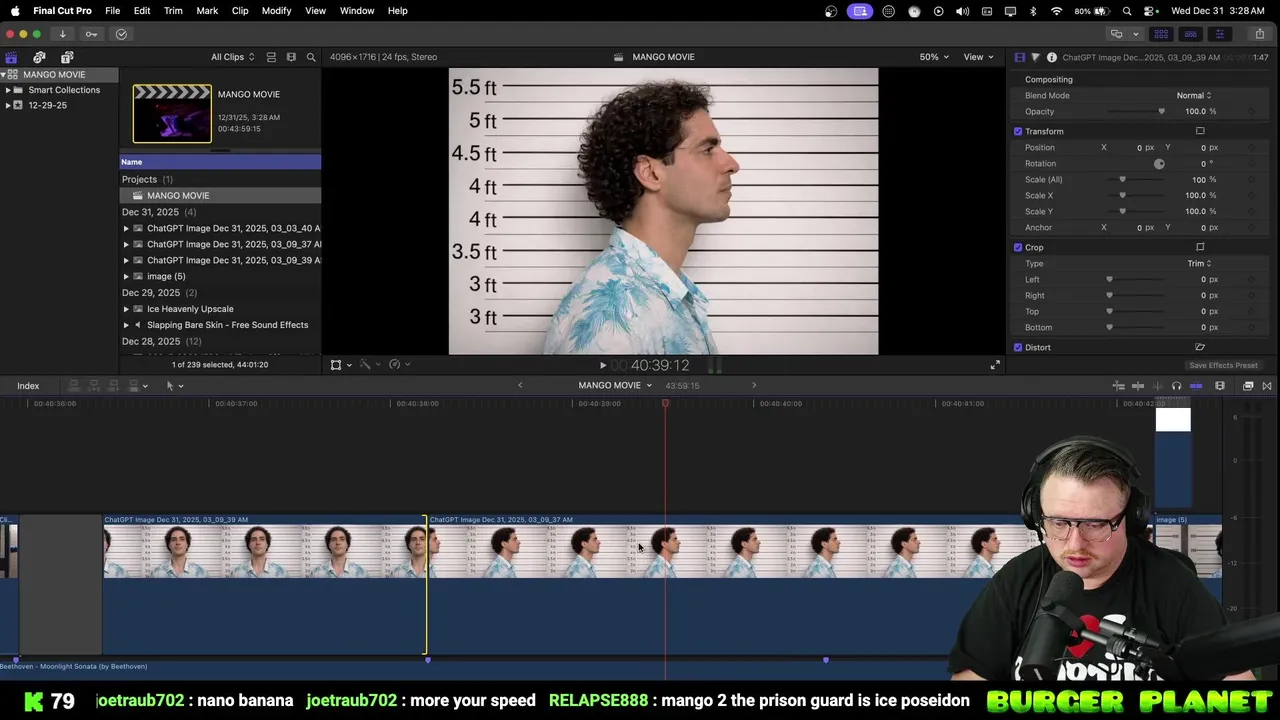The height and width of the screenshot is (720, 1280).
Task: Collapse the MANGO MOVIE library
Action: tap(4, 75)
